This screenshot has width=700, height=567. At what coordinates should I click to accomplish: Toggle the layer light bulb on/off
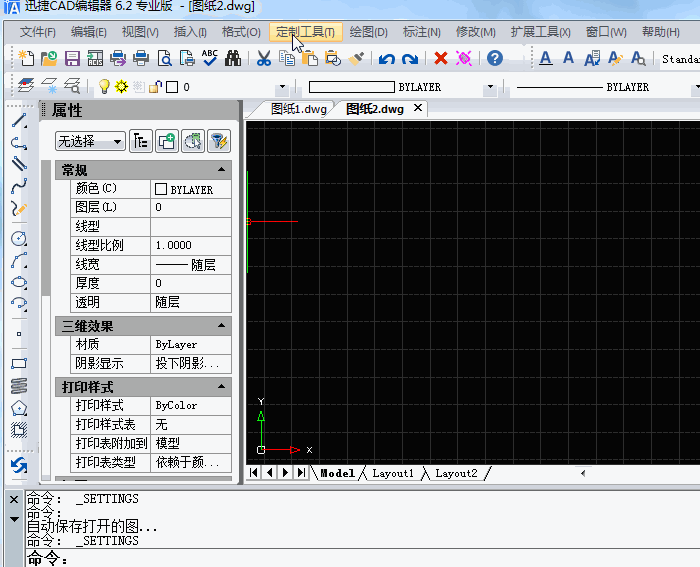pyautogui.click(x=104, y=87)
